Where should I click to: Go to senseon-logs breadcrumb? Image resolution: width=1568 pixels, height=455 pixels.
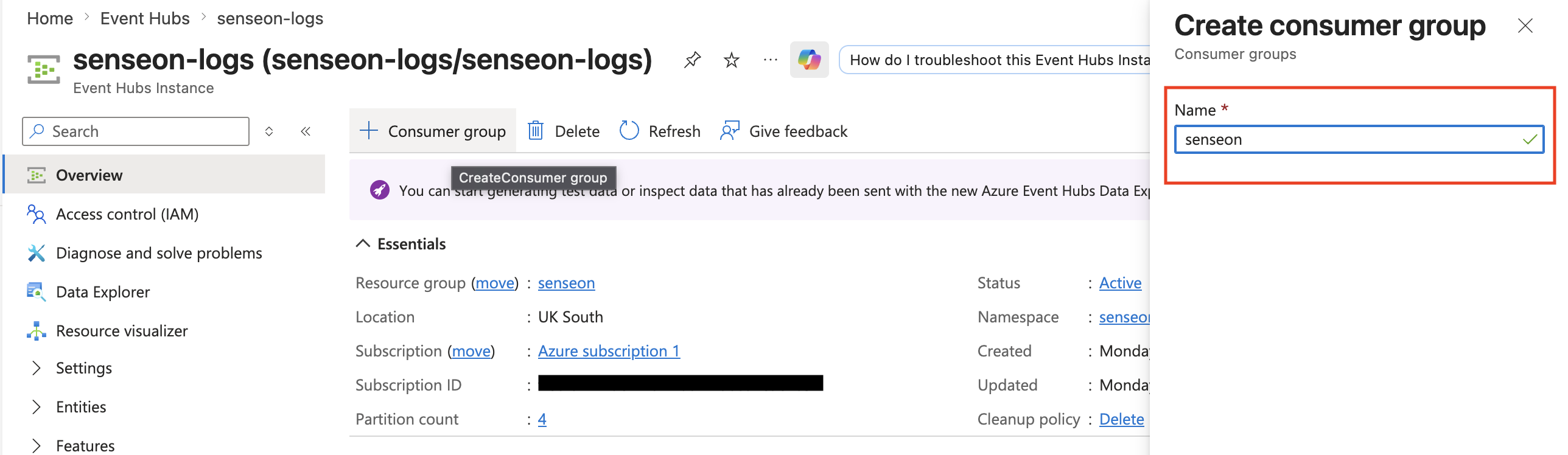click(270, 19)
